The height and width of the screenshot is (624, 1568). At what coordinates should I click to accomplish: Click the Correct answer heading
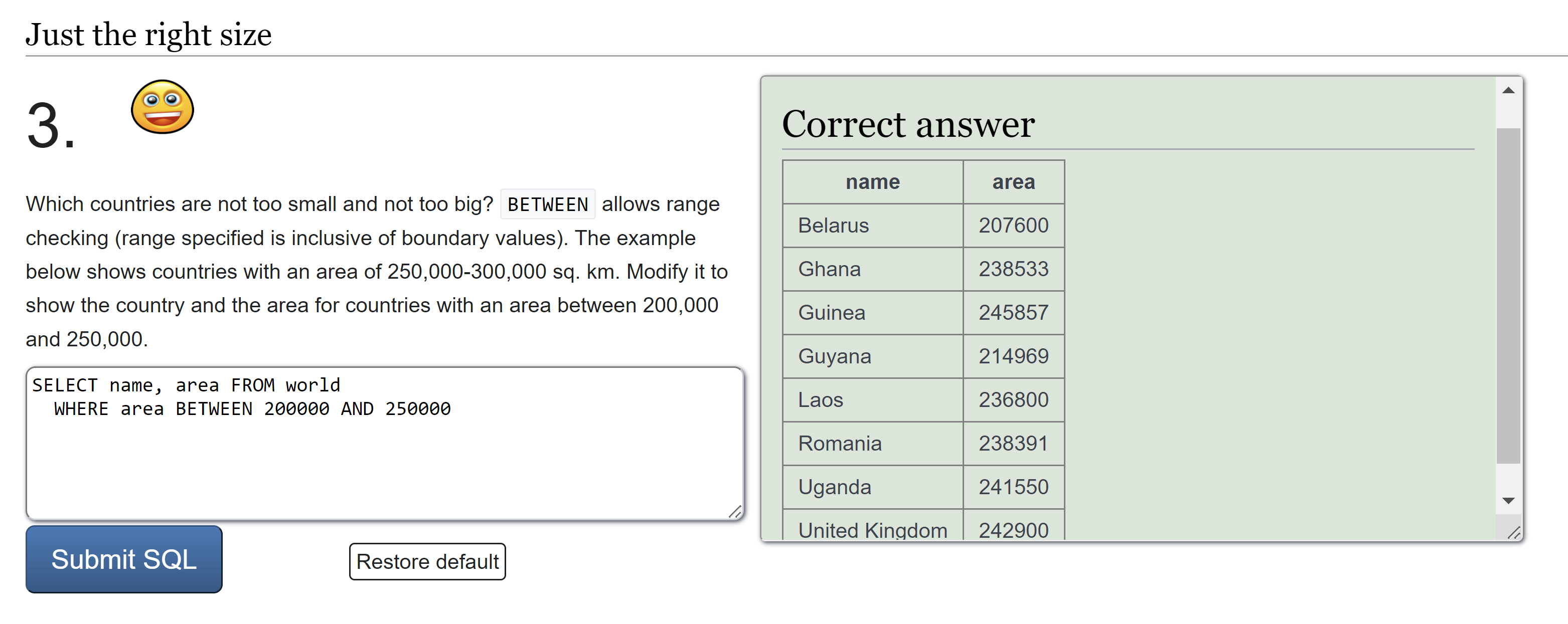pos(907,125)
